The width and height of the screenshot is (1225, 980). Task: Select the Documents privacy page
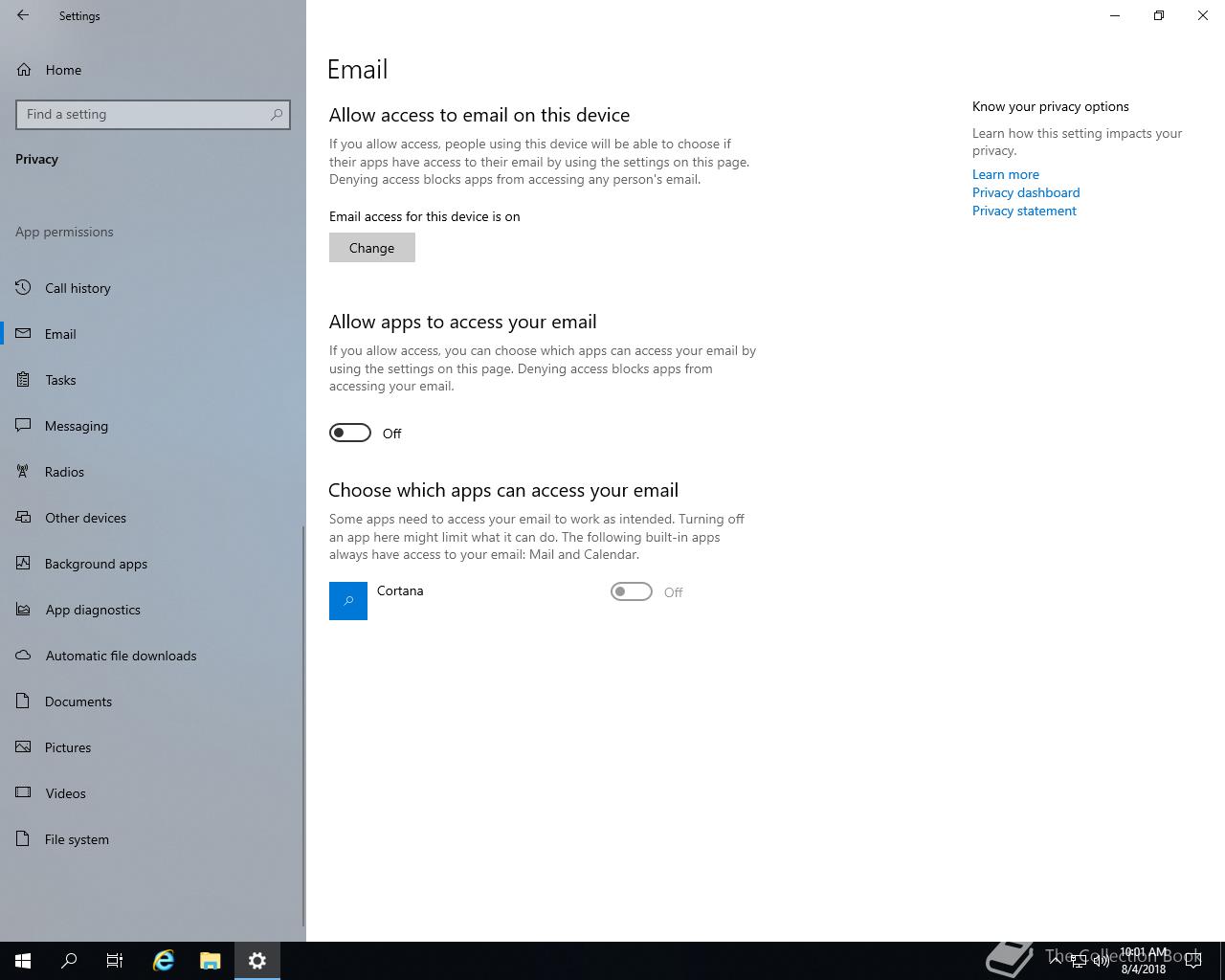click(153, 702)
